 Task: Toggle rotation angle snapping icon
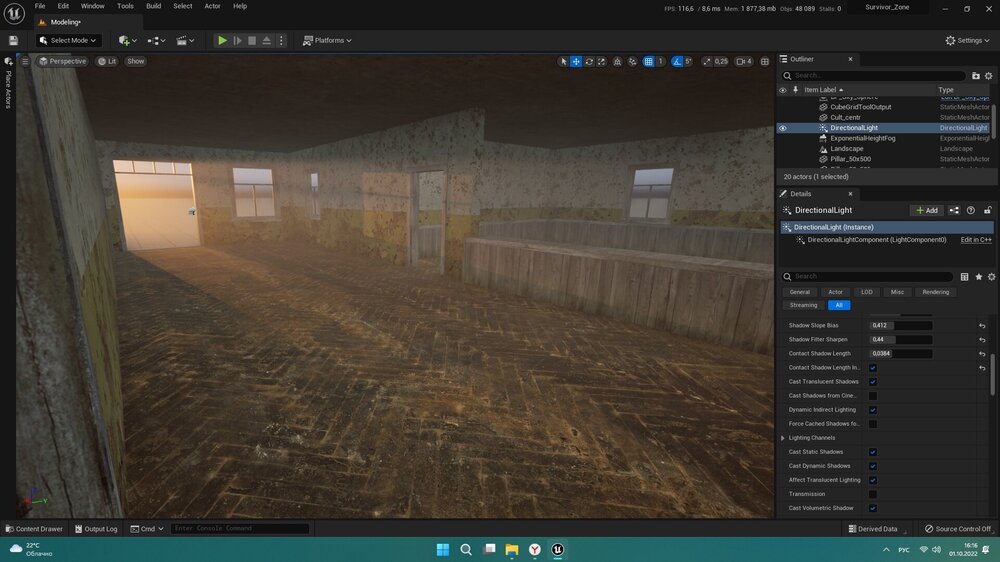coord(677,61)
